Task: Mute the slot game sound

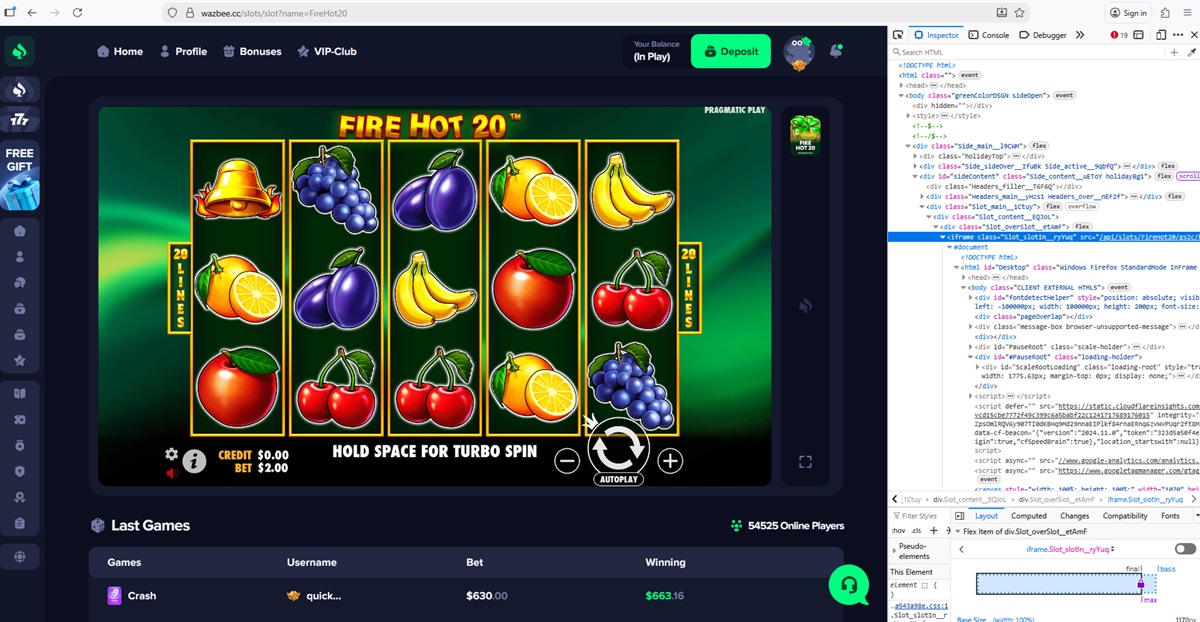Action: click(171, 473)
